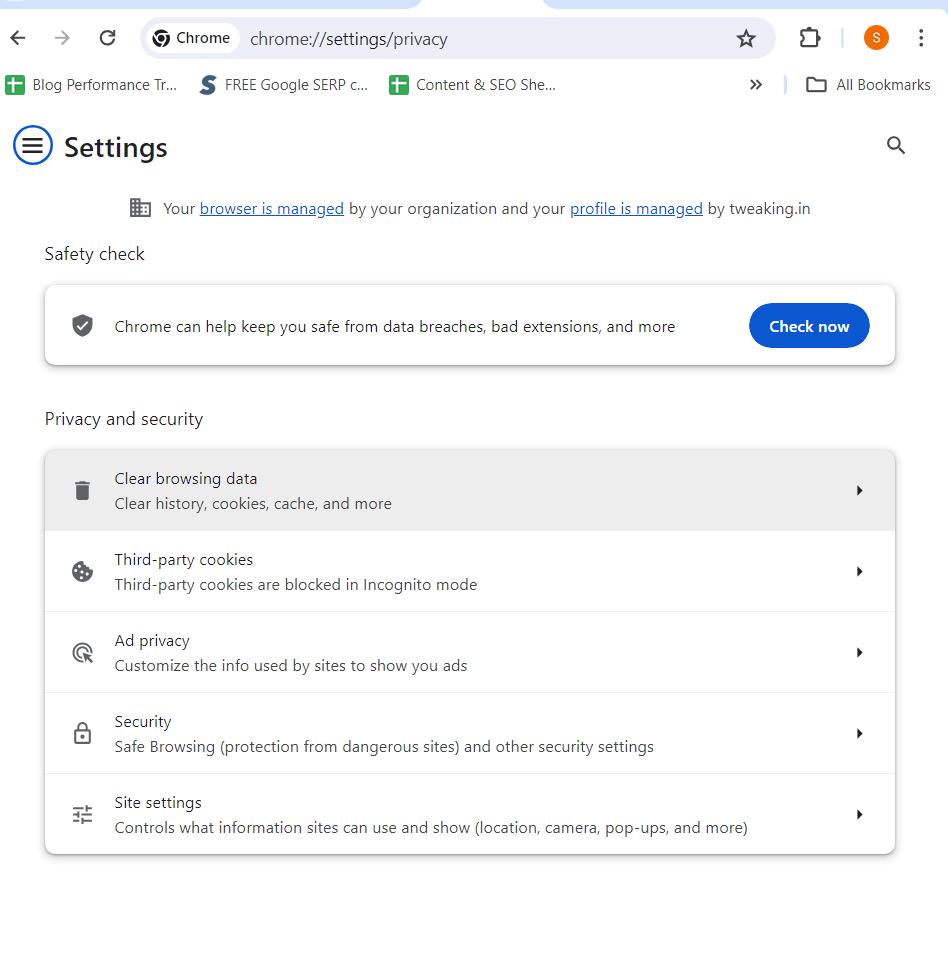Open the Ad privacy settings row
Screen dimensions: 948x974
click(x=469, y=653)
